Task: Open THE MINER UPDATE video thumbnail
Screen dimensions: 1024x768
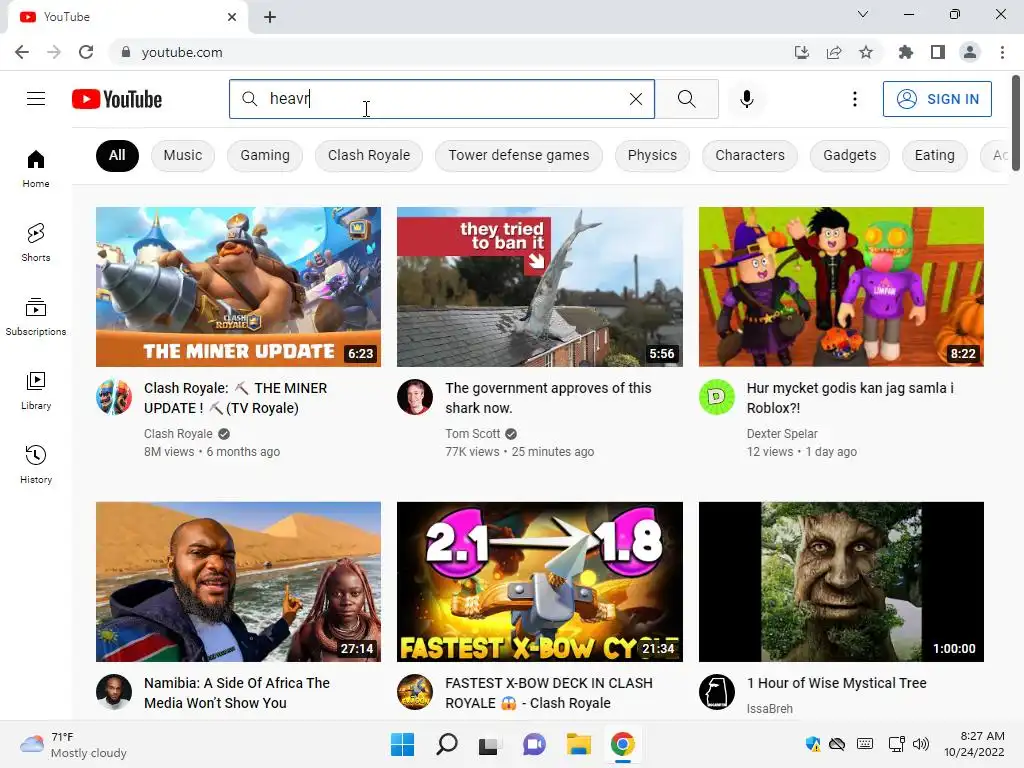Action: click(238, 287)
